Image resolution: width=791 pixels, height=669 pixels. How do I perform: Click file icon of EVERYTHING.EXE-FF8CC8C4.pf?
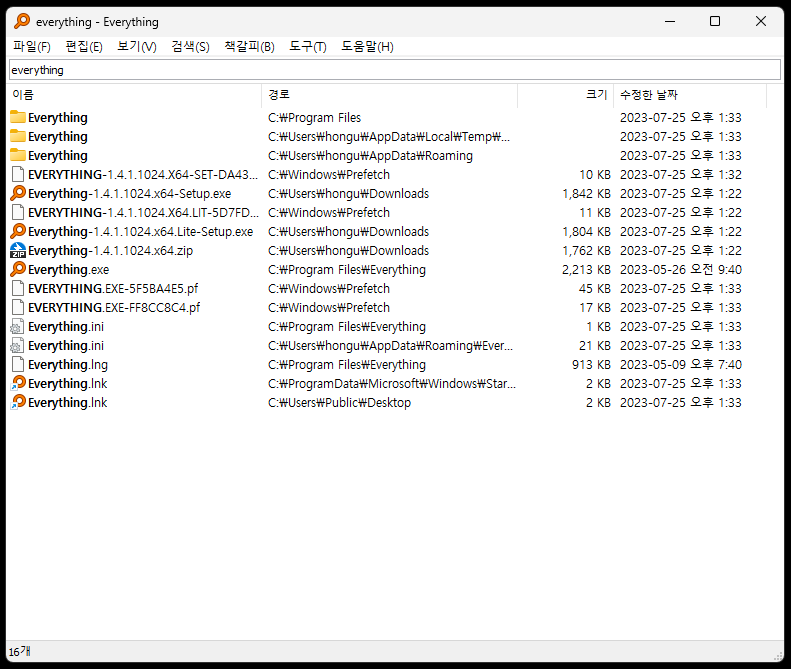18,307
